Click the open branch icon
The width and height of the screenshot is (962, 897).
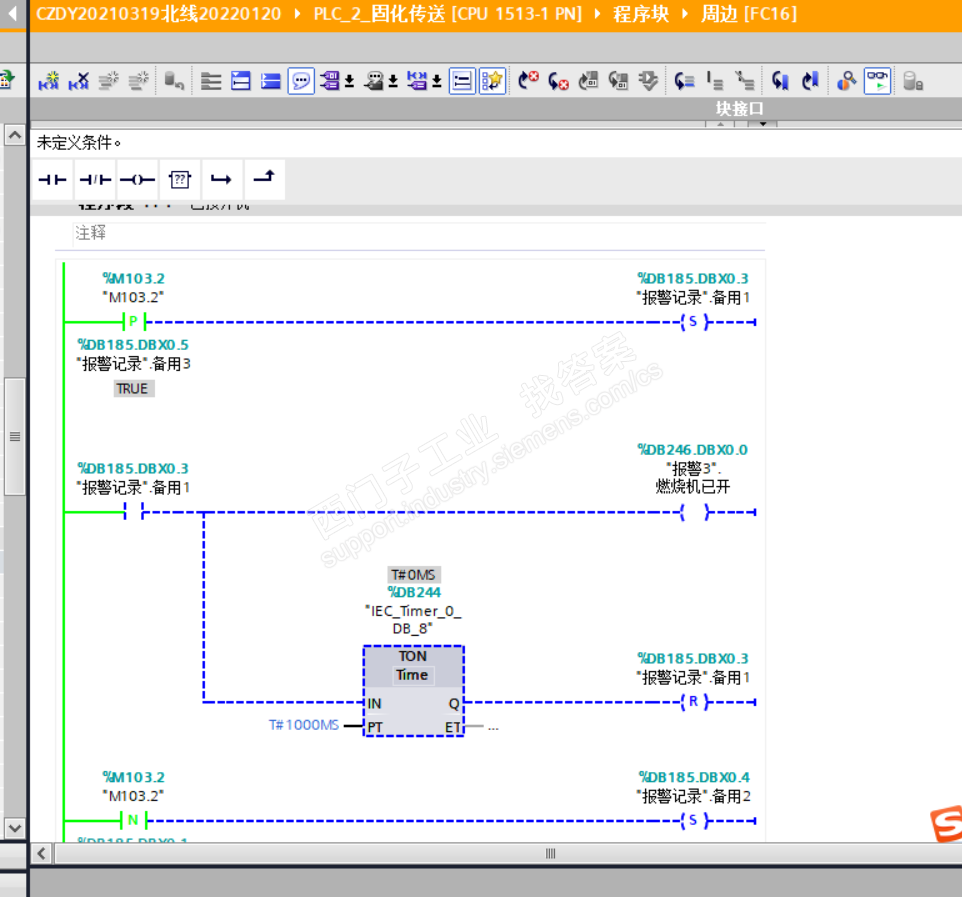pos(221,180)
